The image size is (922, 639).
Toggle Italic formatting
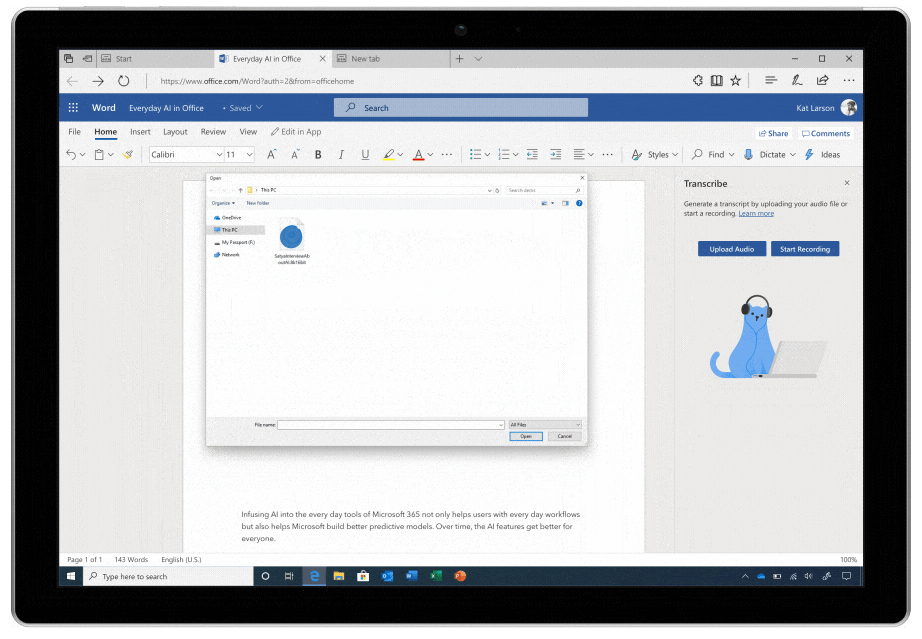click(341, 155)
